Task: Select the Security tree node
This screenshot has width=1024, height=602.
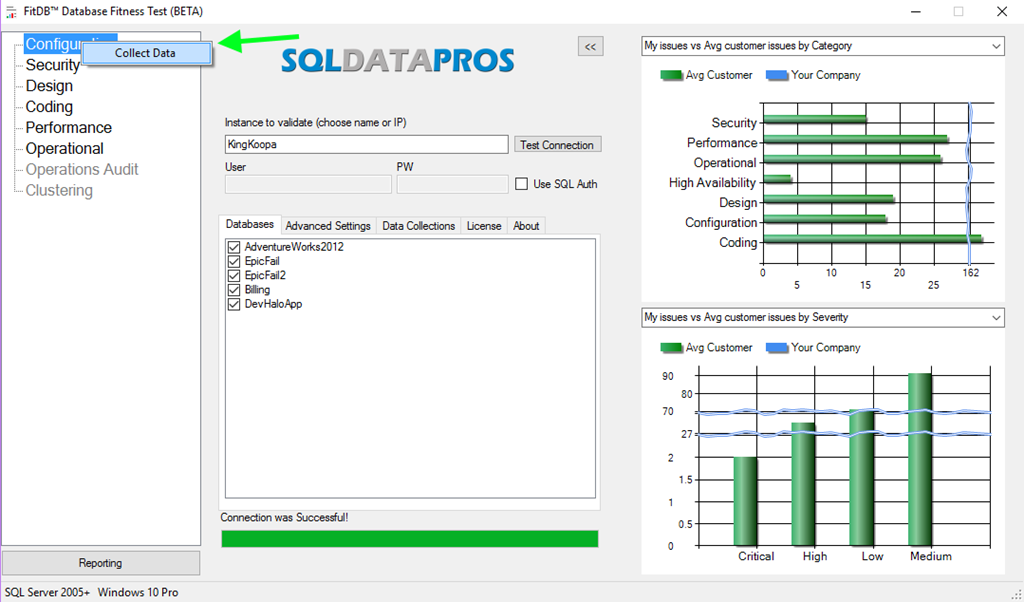Action: pyautogui.click(x=52, y=65)
